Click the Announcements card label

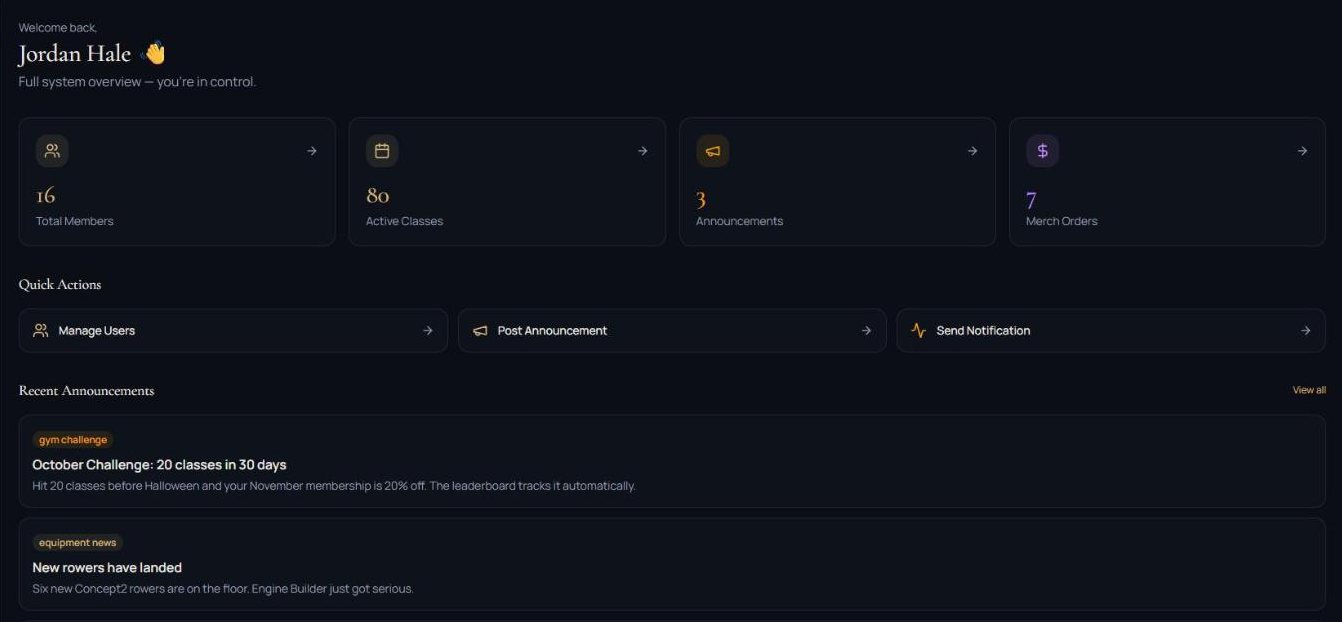[x=739, y=221]
